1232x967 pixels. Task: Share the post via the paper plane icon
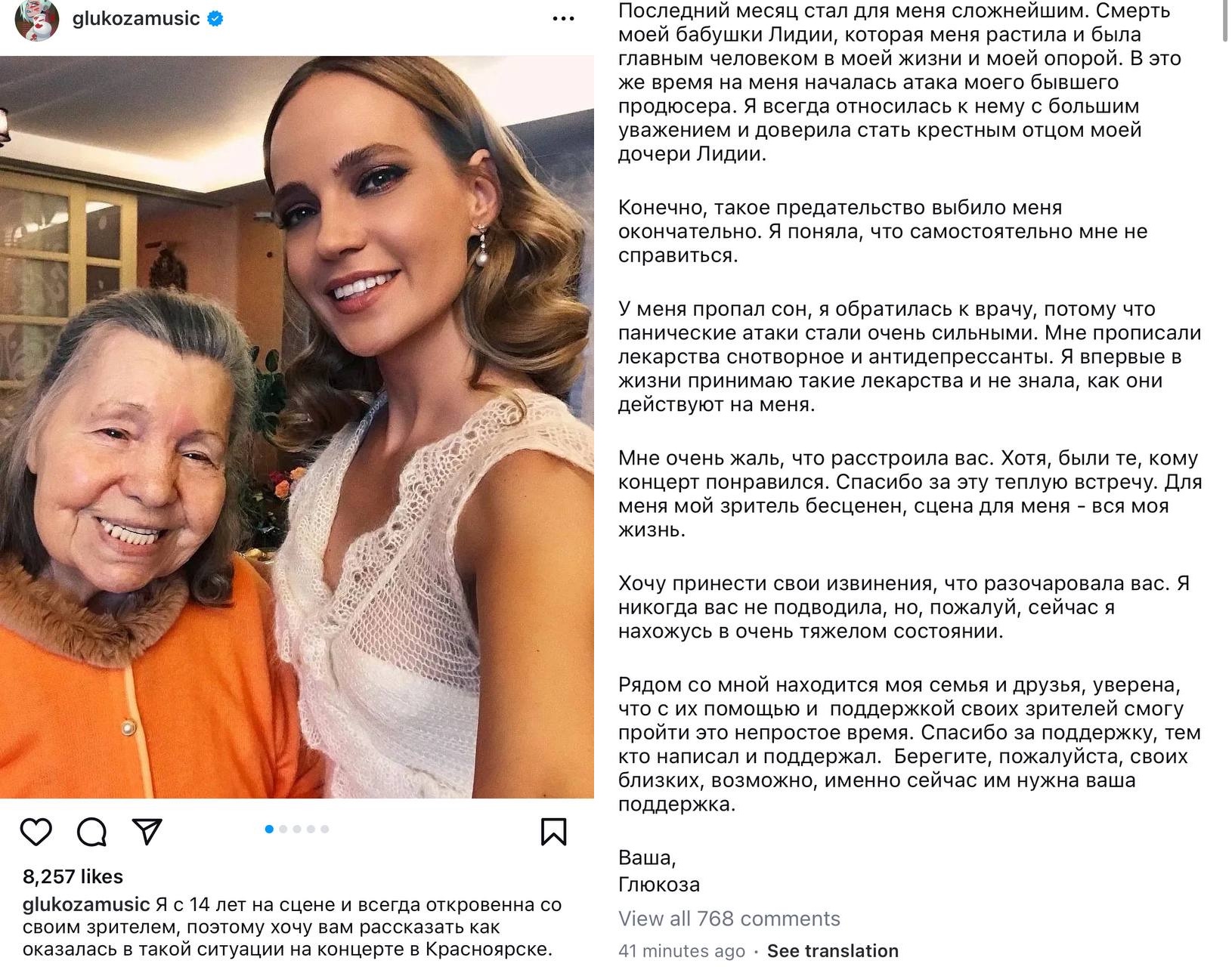147,830
